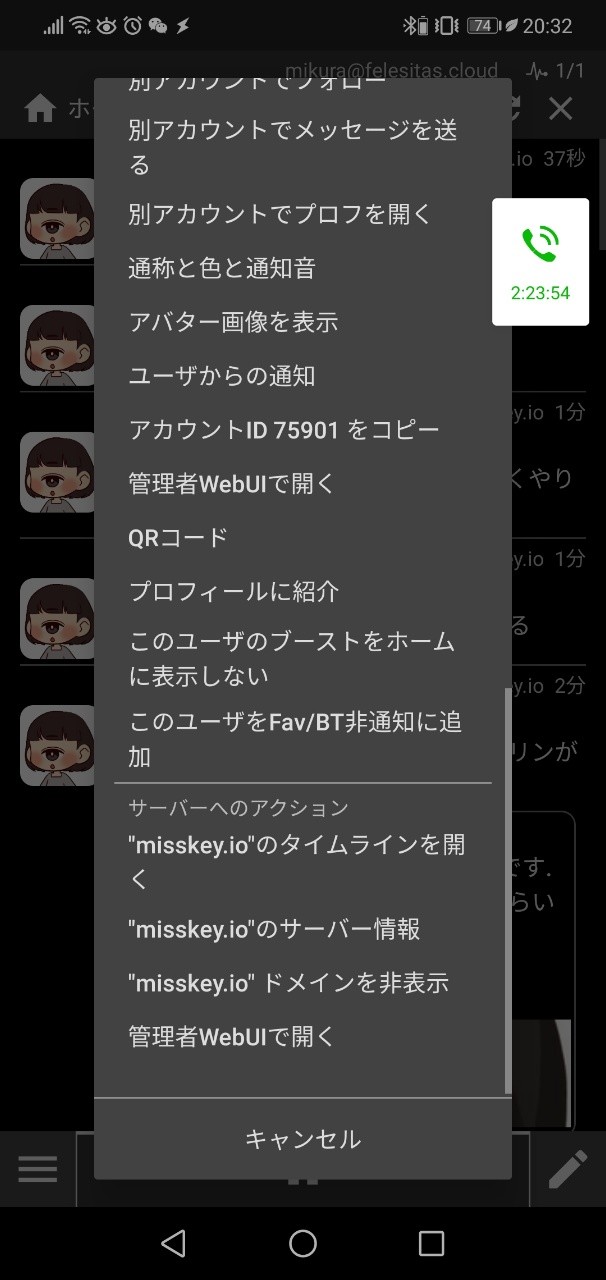Close column with the X icon
Viewport: 606px width, 1280px height.
560,109
